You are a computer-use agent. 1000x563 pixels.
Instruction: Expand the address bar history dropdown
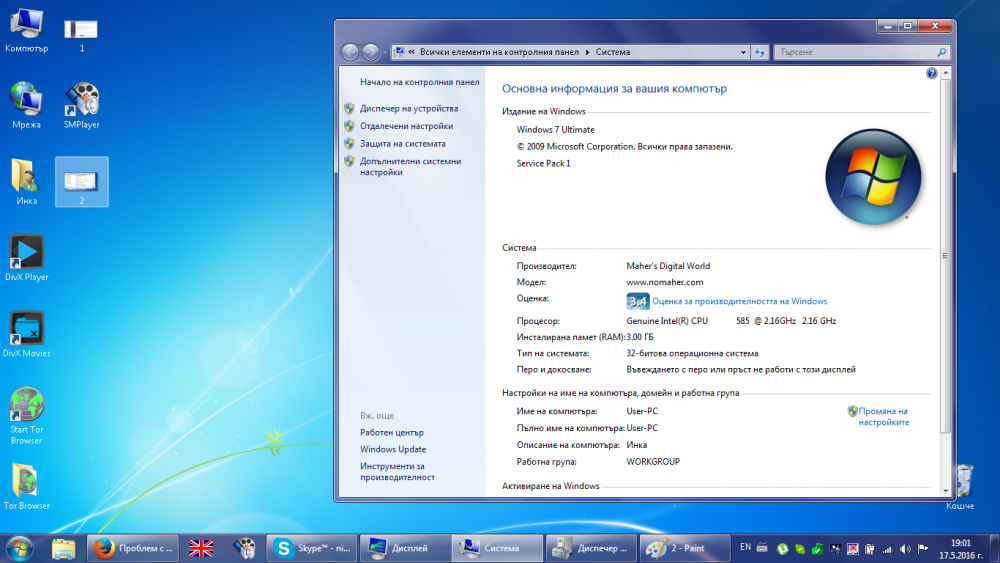pyautogui.click(x=743, y=52)
